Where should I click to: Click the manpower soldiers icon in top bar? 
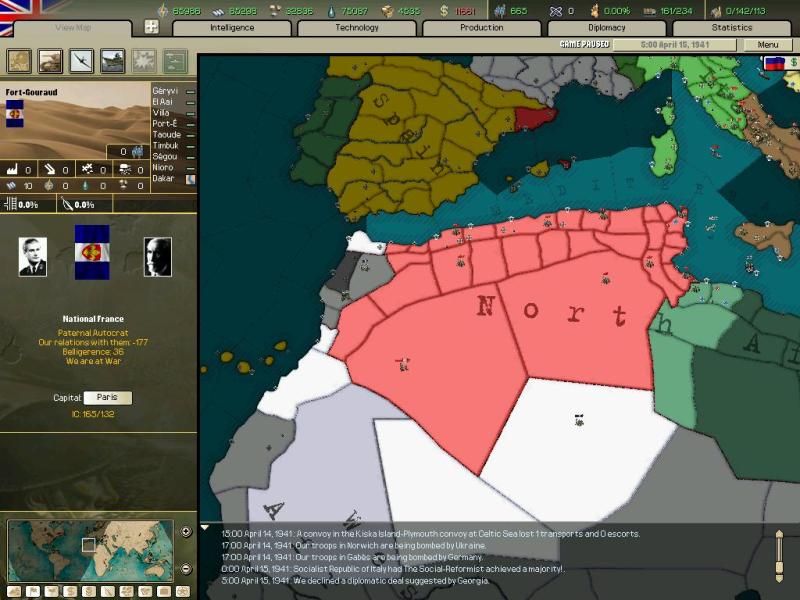499,11
